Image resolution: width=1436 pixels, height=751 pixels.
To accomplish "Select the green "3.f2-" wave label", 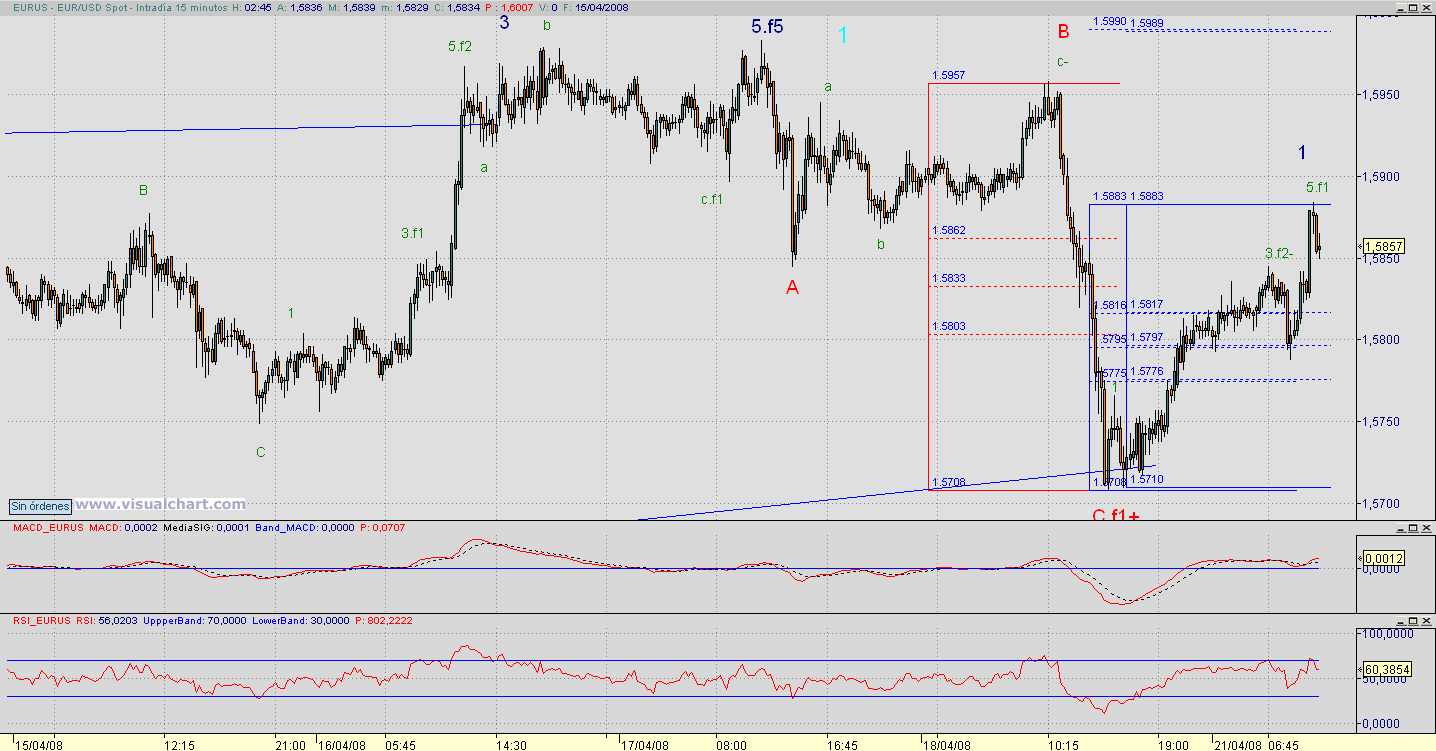I will (1280, 253).
